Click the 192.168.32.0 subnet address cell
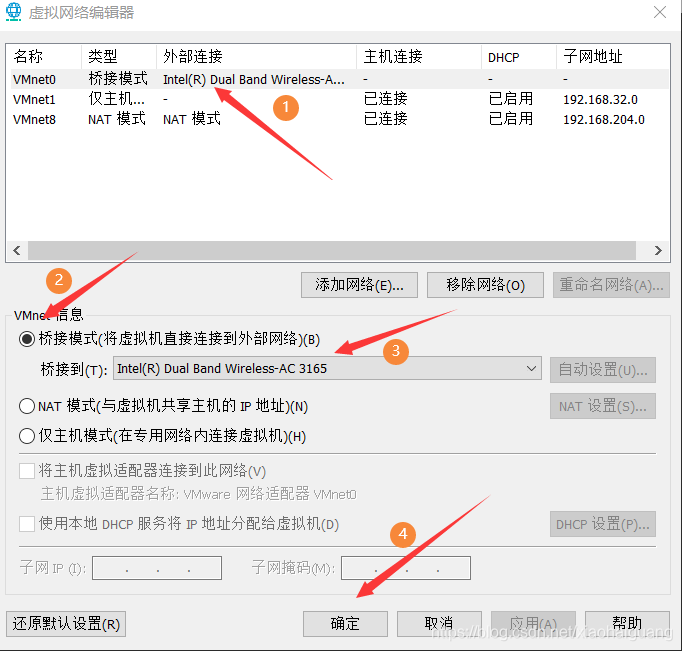Viewport: 682px width, 651px height. pos(601,100)
